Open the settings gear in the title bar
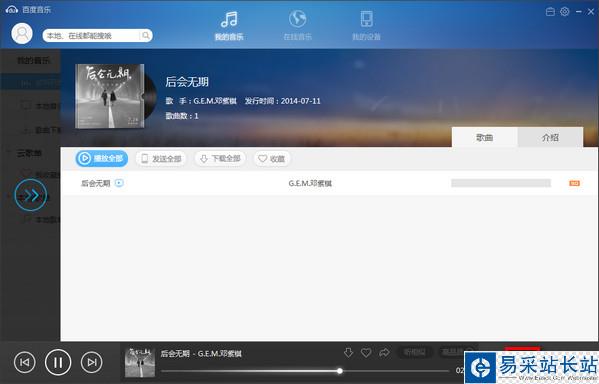This screenshot has height=384, width=599. pos(565,11)
